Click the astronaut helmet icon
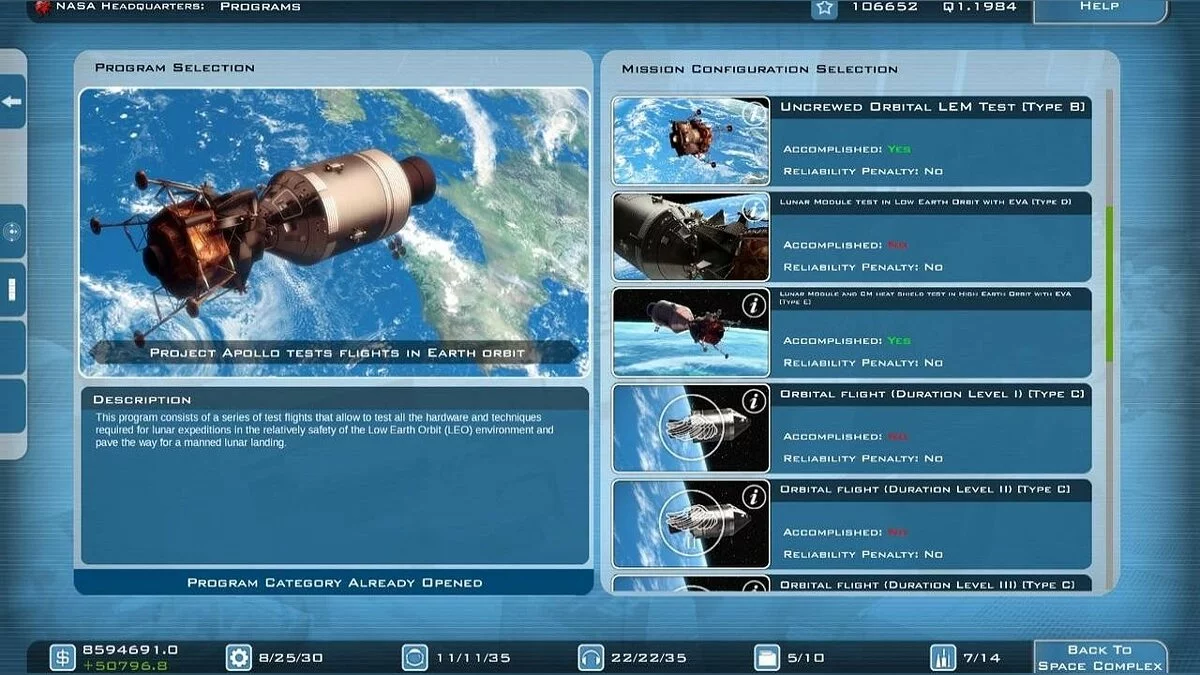Image resolution: width=1200 pixels, height=675 pixels. [x=414, y=657]
